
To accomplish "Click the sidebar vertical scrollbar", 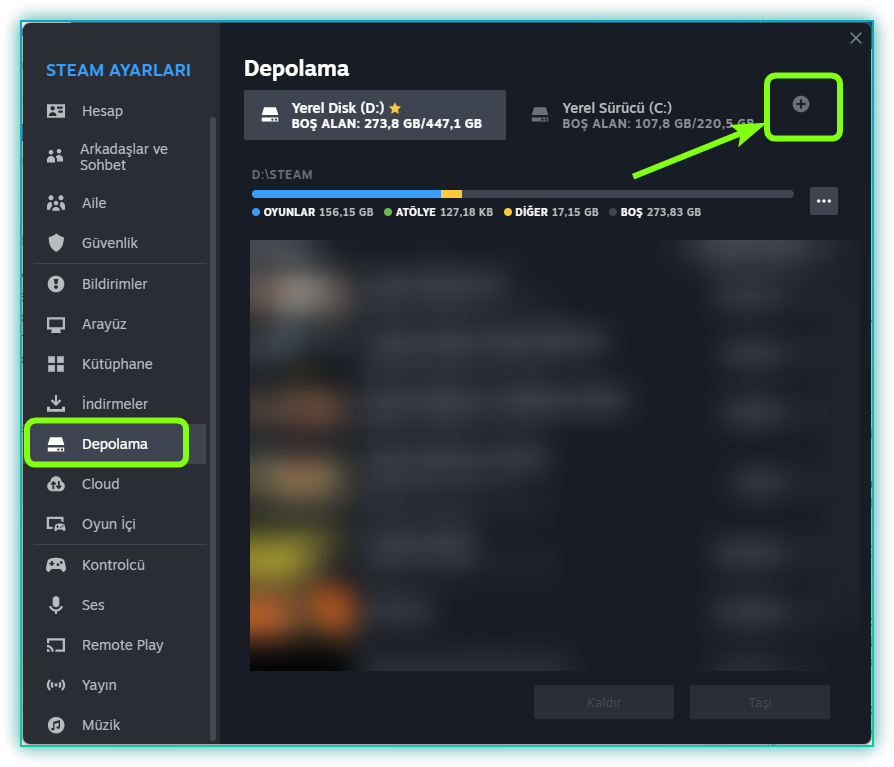I will (x=213, y=428).
